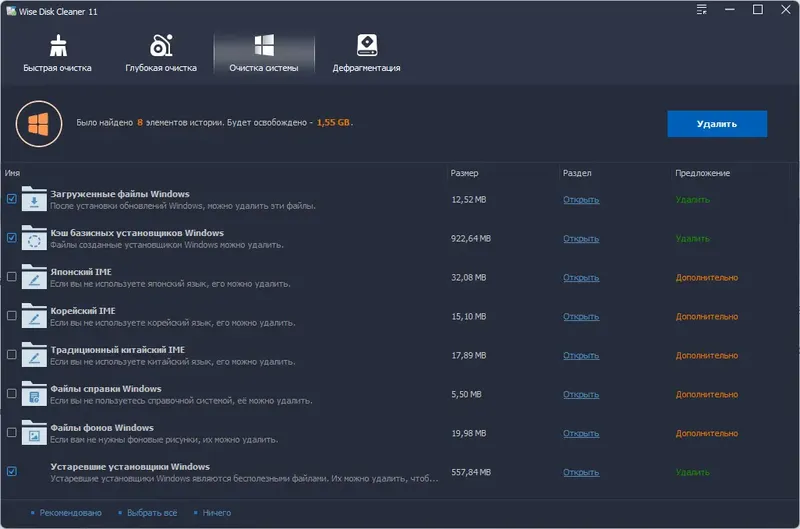Check Файлы справки Windows checkbox
Screen dimensions: 800x529
[12, 394]
